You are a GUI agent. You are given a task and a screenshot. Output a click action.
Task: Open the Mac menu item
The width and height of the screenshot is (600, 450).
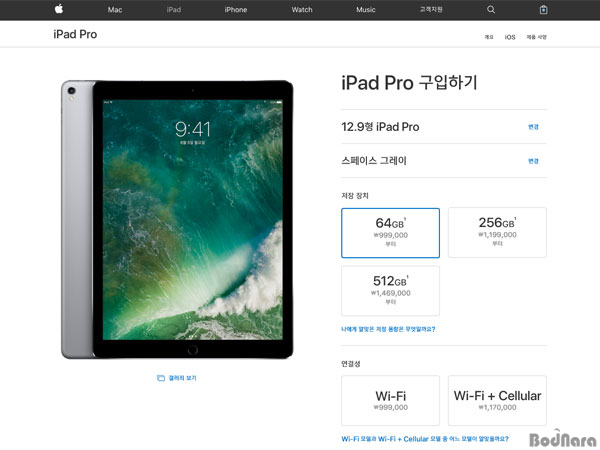[115, 10]
